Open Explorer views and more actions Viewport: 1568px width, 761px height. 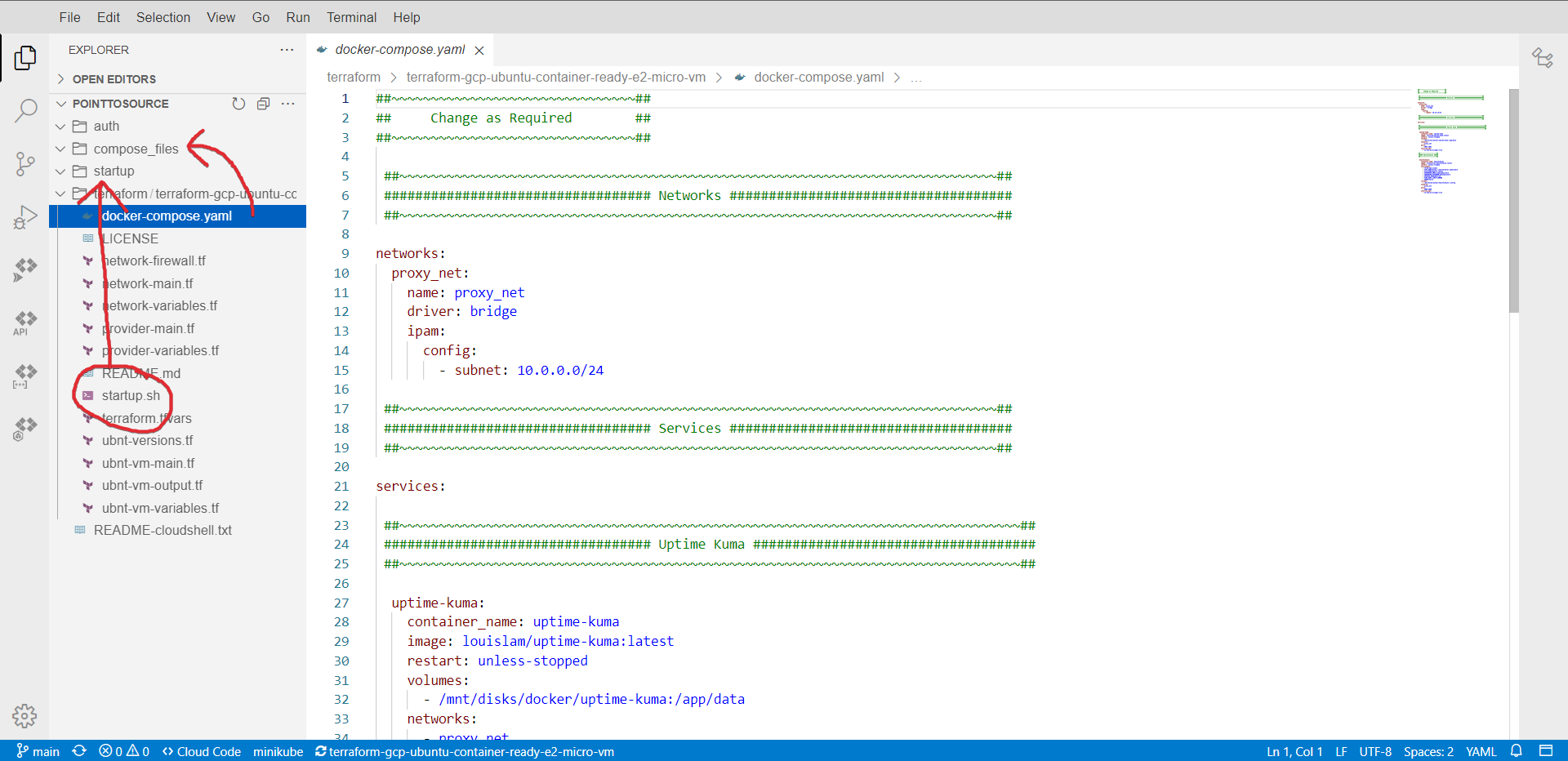(x=287, y=50)
